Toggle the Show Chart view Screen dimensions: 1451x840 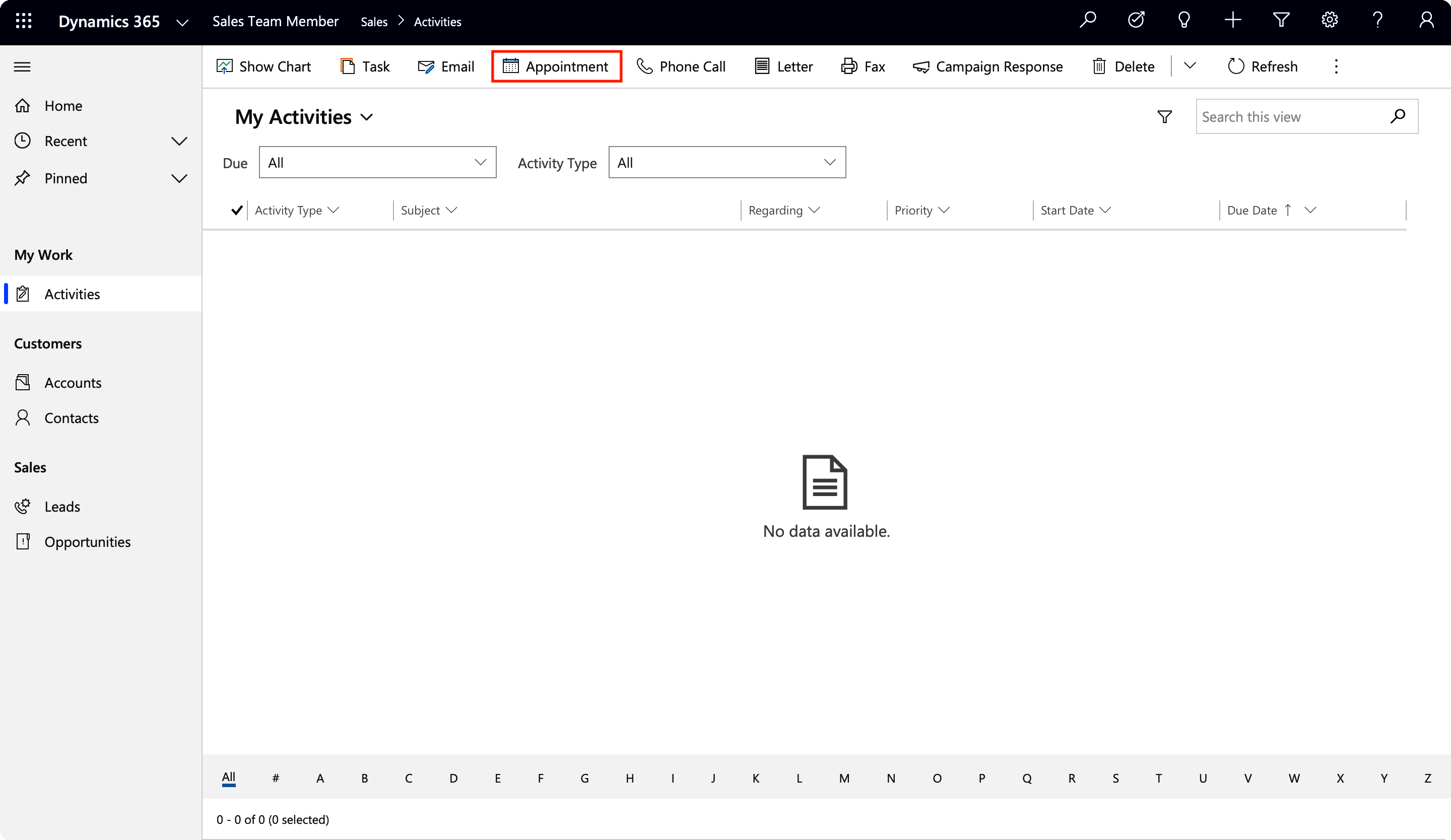coord(265,66)
